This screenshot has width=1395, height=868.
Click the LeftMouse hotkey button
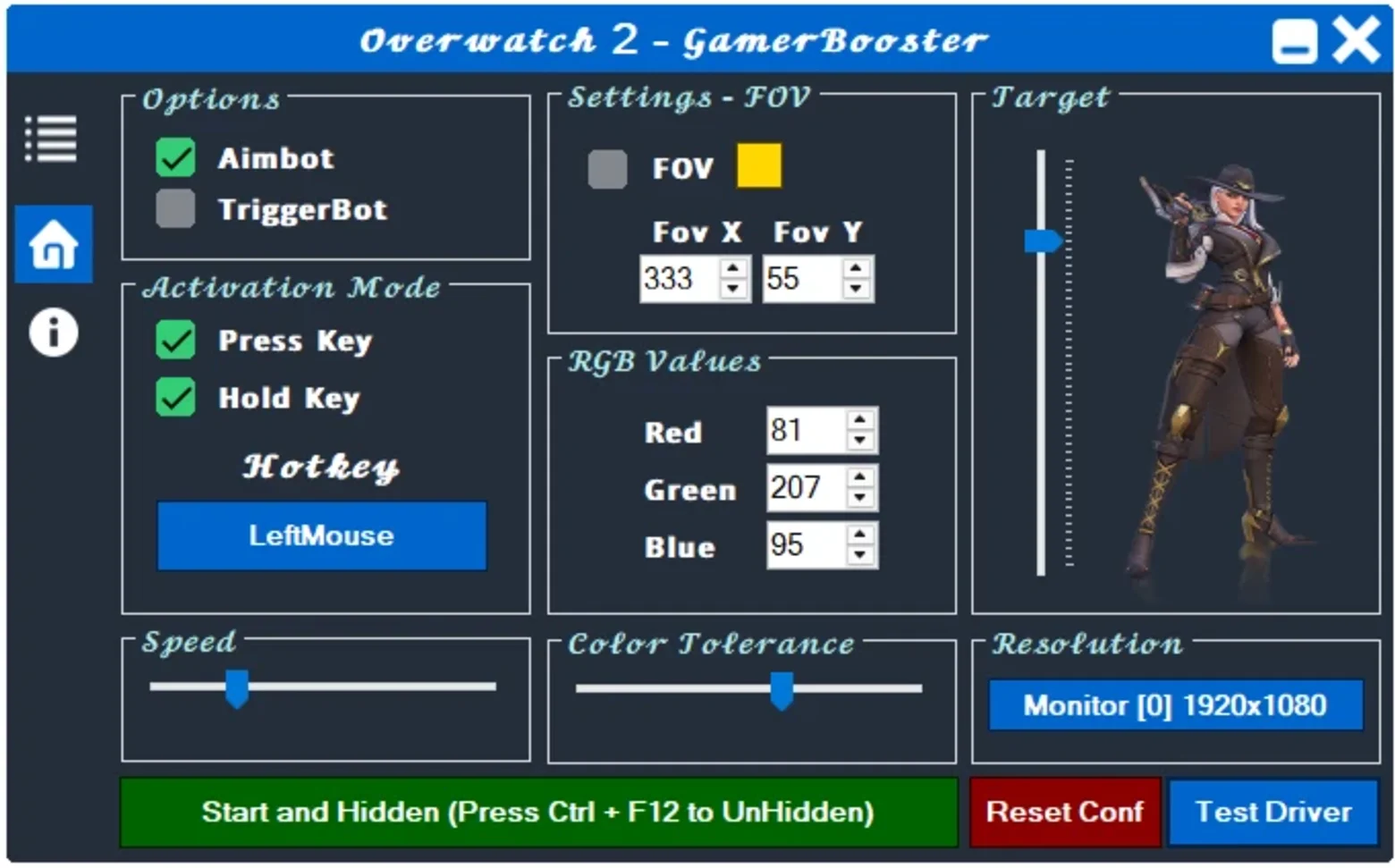[x=322, y=535]
